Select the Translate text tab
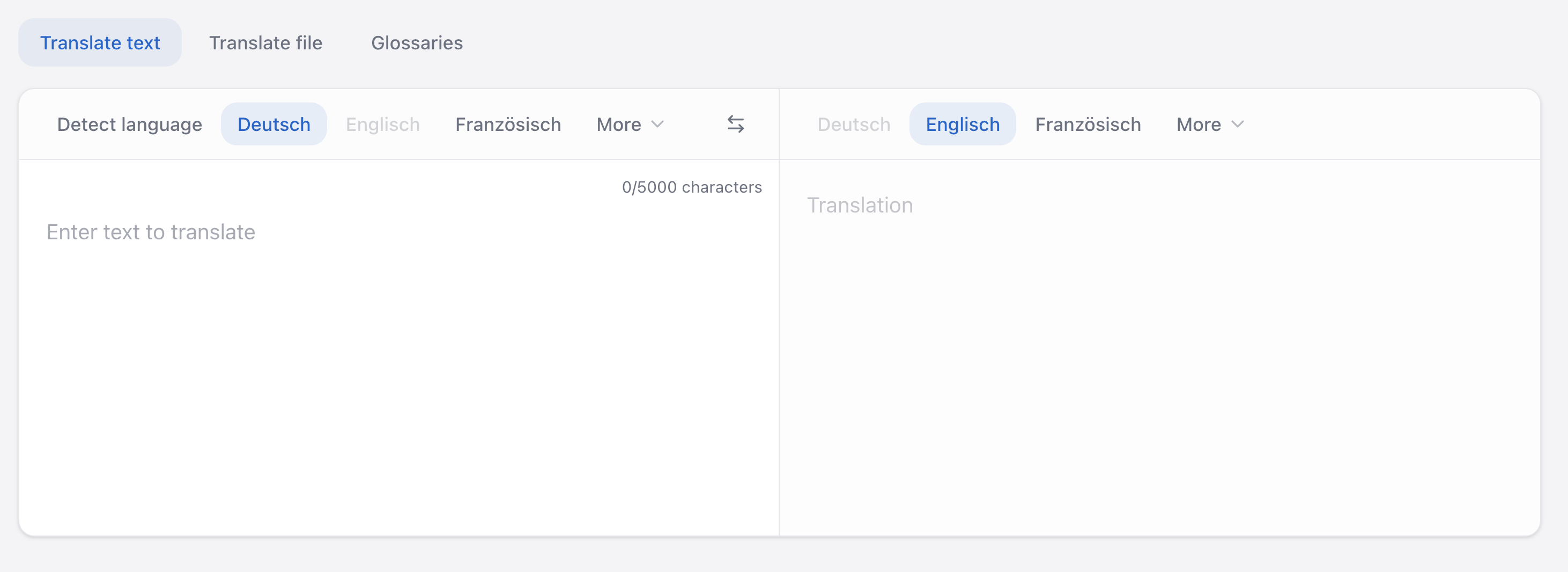This screenshot has width=1568, height=572. [x=100, y=42]
